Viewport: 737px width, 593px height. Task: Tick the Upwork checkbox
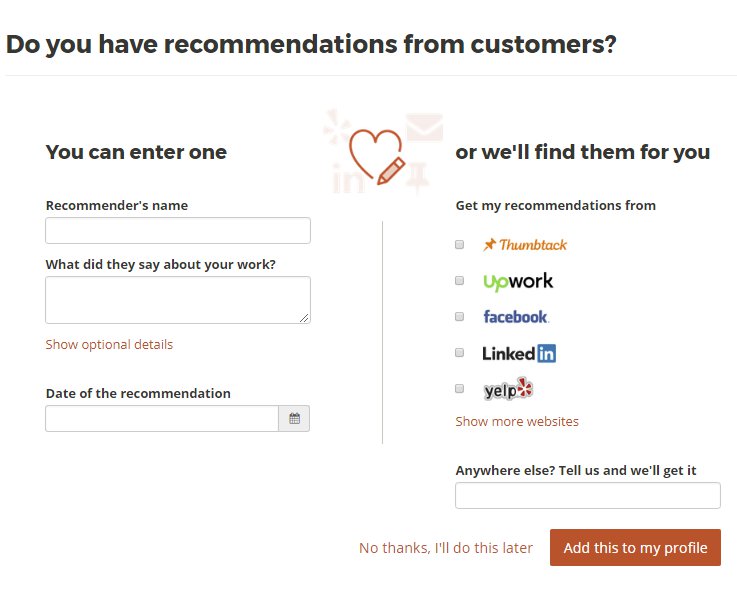point(460,281)
